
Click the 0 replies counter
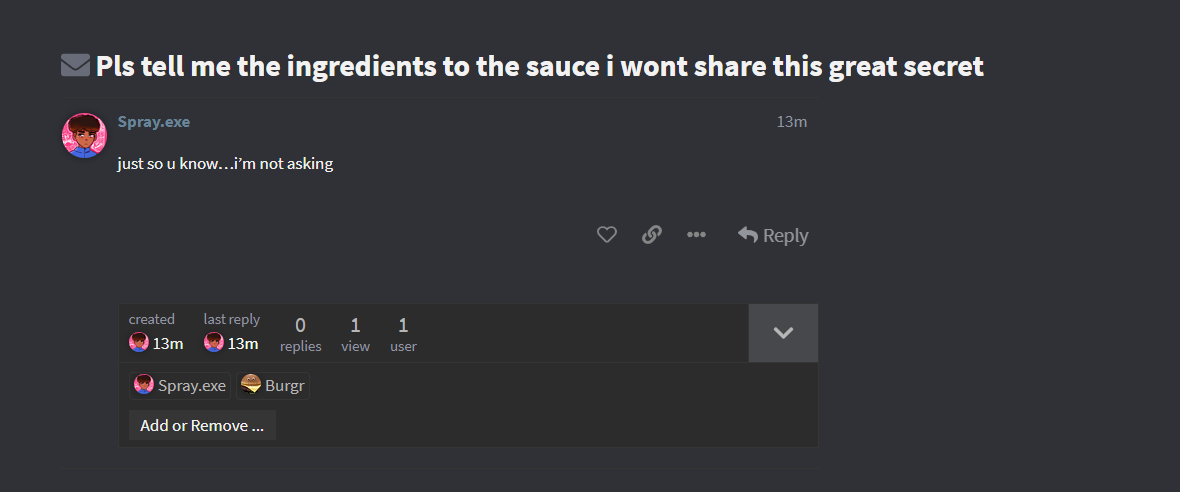click(300, 335)
